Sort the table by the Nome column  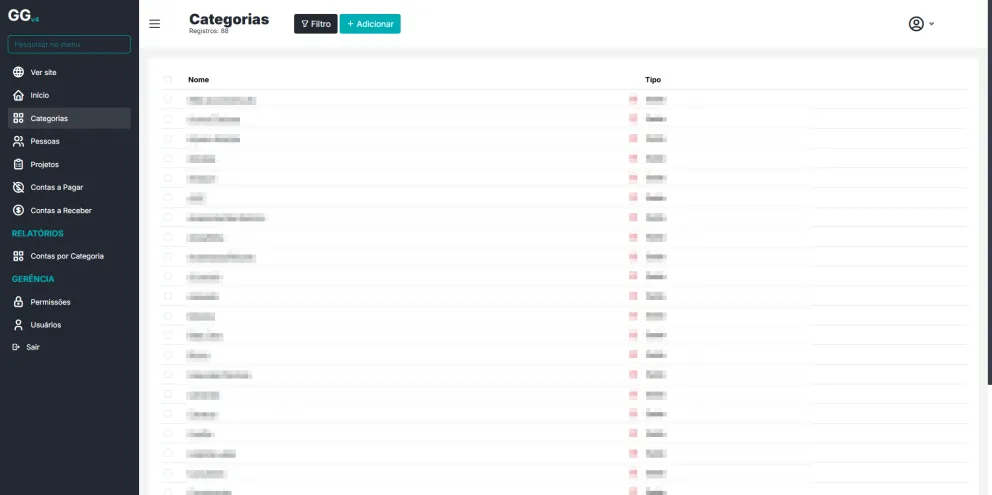tap(198, 80)
